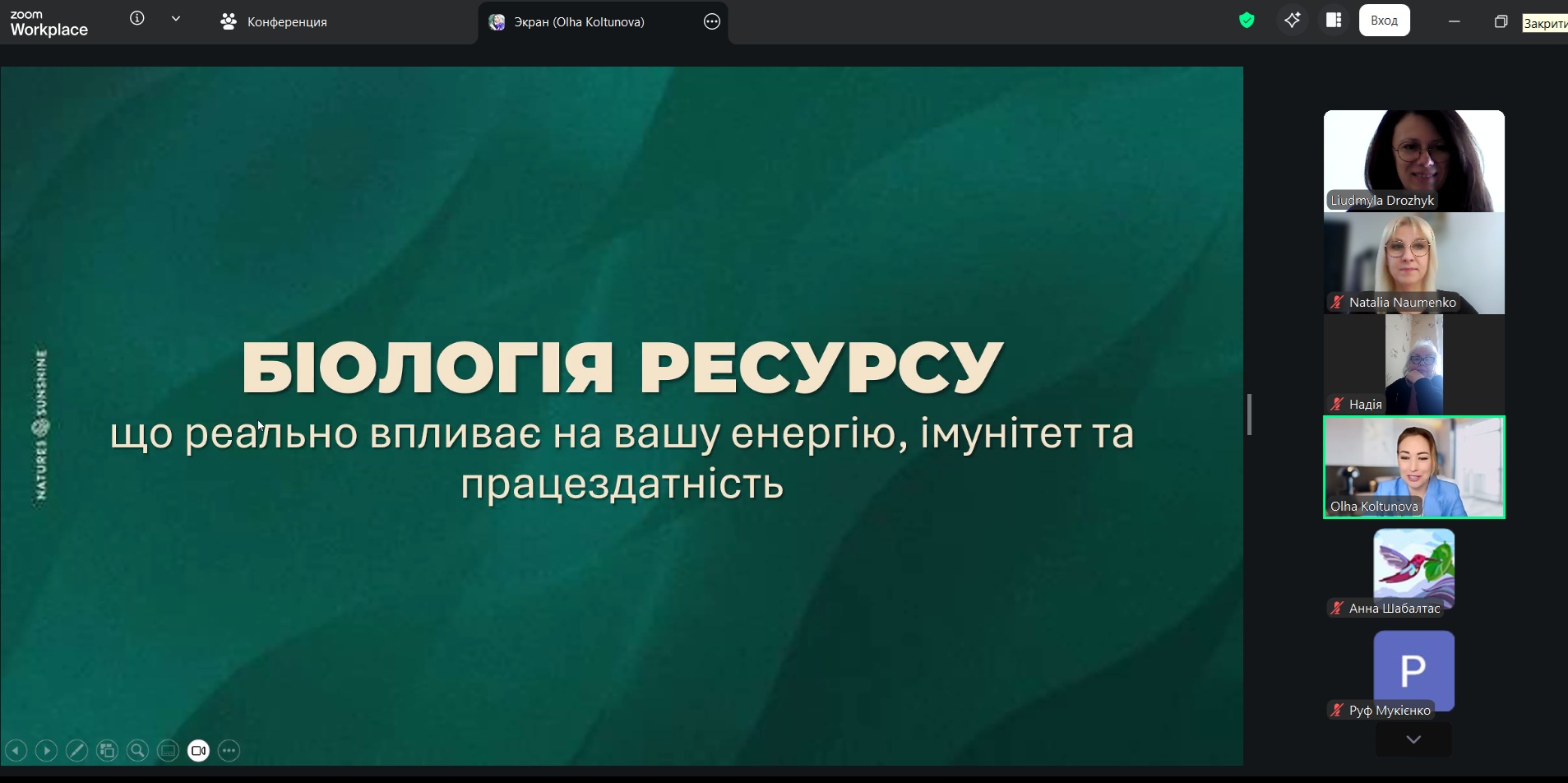Screen dimensions: 1568x783
Task: Open the see all slides grid
Action: tap(108, 750)
